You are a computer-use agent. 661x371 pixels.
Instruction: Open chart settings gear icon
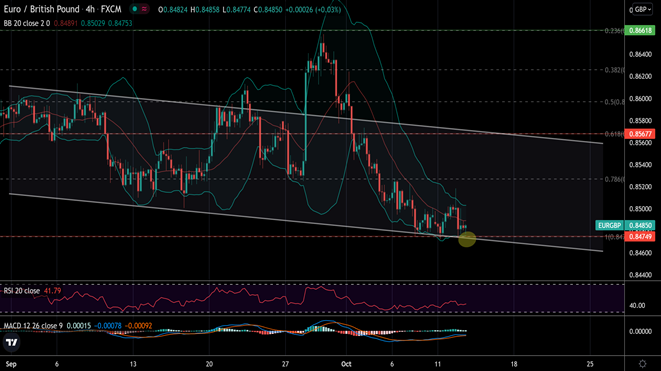(642, 363)
